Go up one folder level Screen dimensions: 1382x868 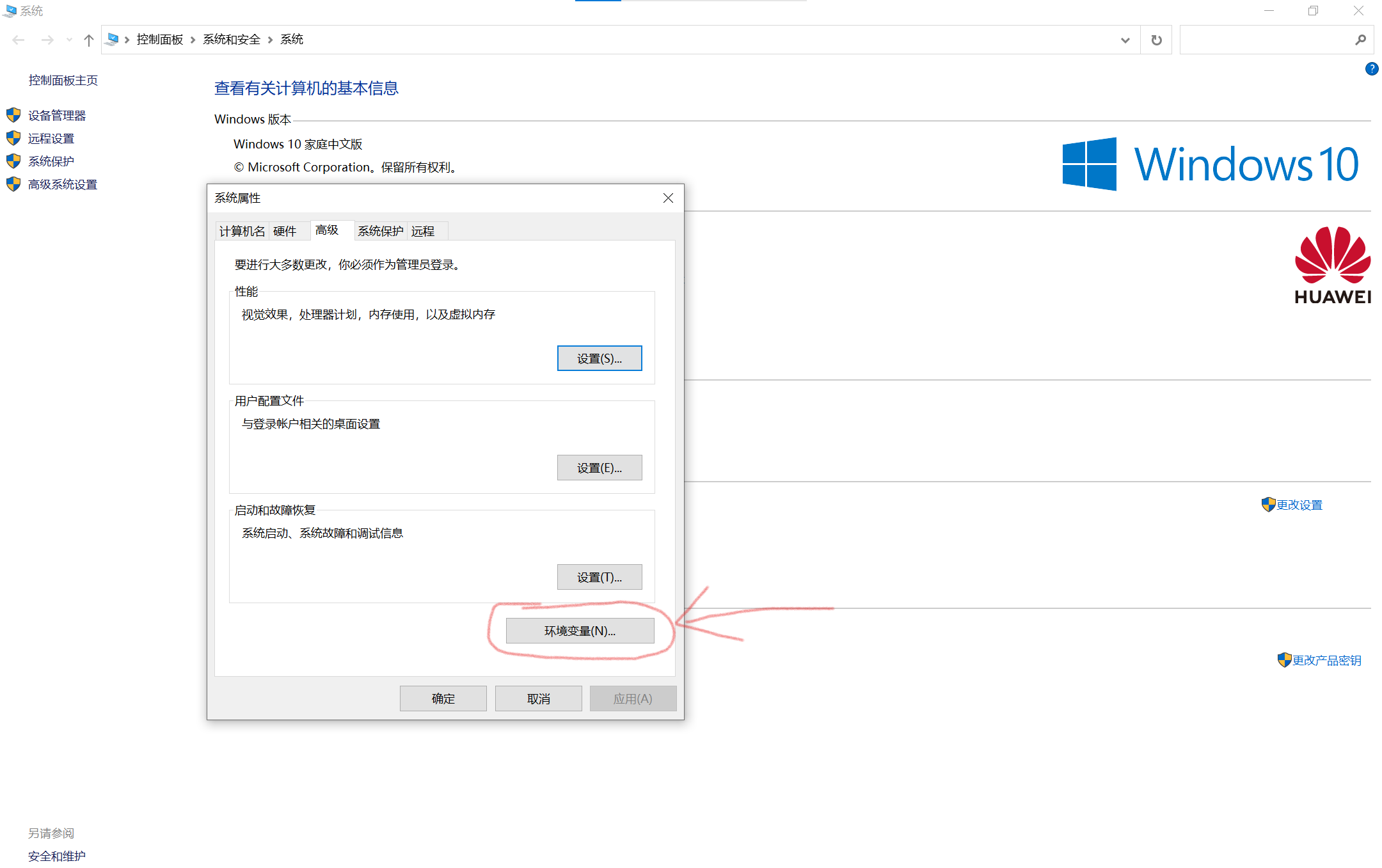coord(89,40)
